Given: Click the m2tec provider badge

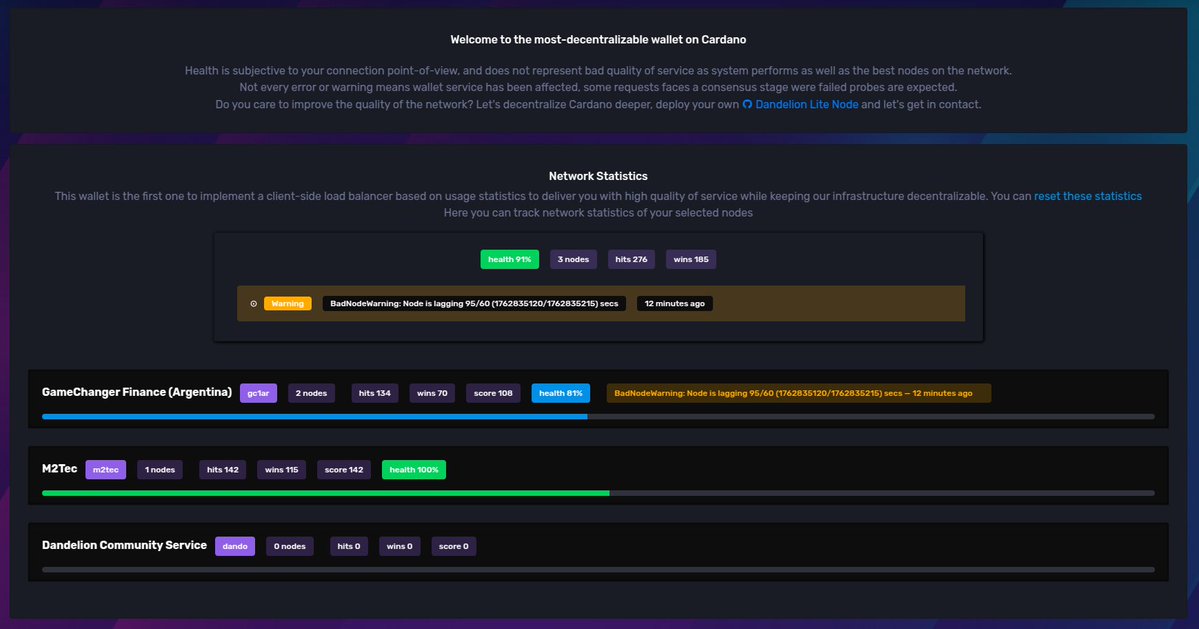Looking at the screenshot, I should (x=105, y=469).
